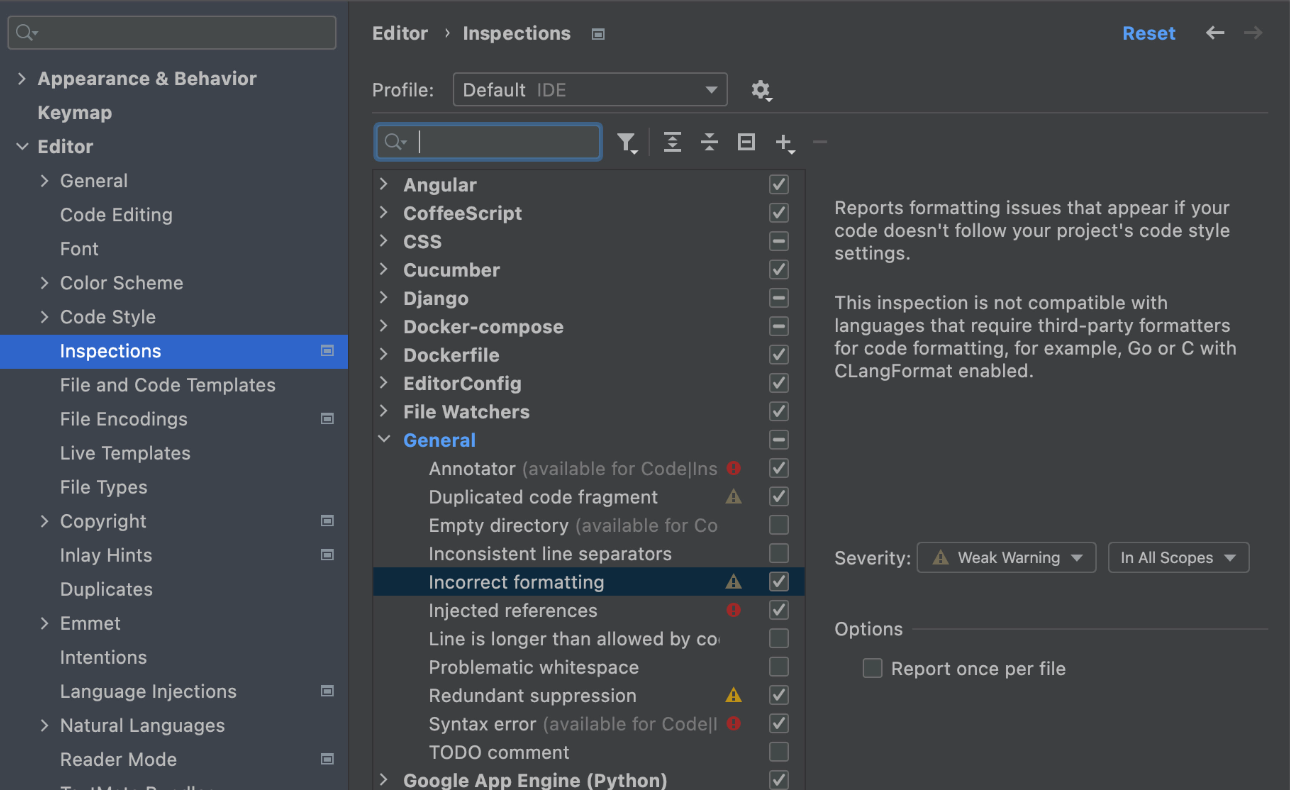Open the profile gear settings icon
1290x790 pixels.
[x=761, y=90]
